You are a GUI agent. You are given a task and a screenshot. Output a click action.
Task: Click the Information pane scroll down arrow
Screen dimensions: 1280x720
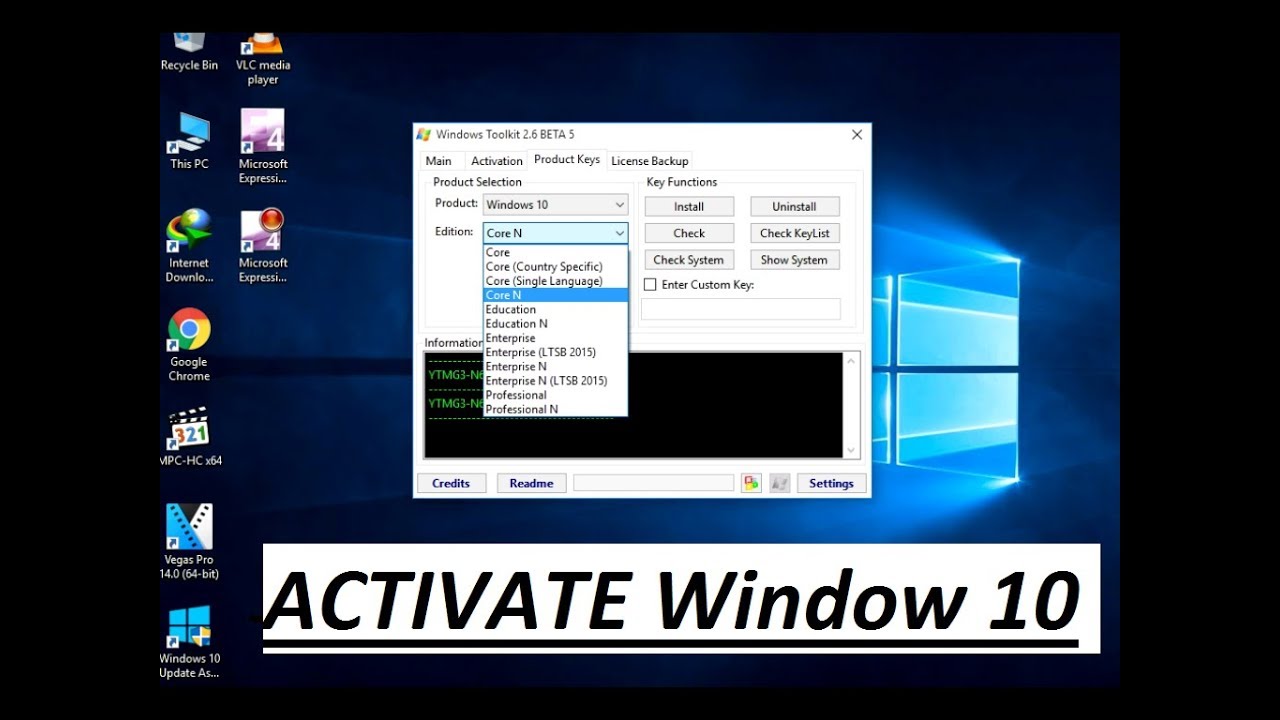pos(852,450)
